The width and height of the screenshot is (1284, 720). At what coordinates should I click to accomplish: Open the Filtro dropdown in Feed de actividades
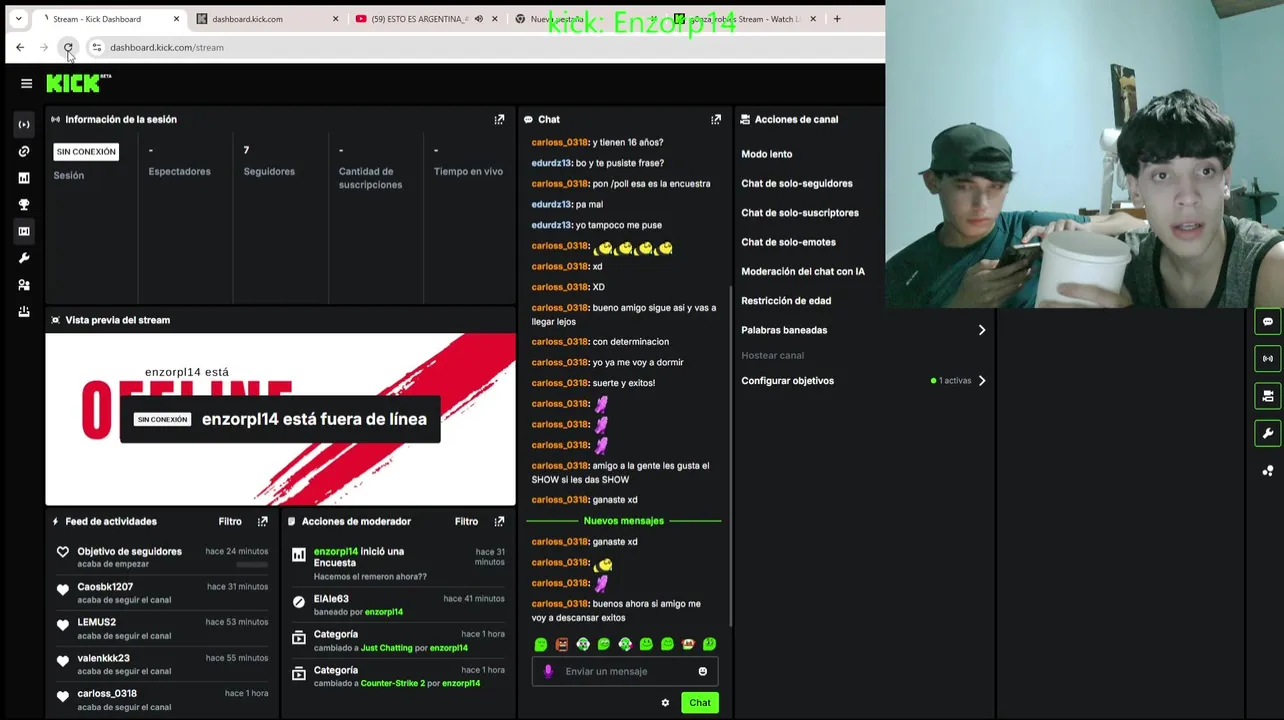pos(230,521)
